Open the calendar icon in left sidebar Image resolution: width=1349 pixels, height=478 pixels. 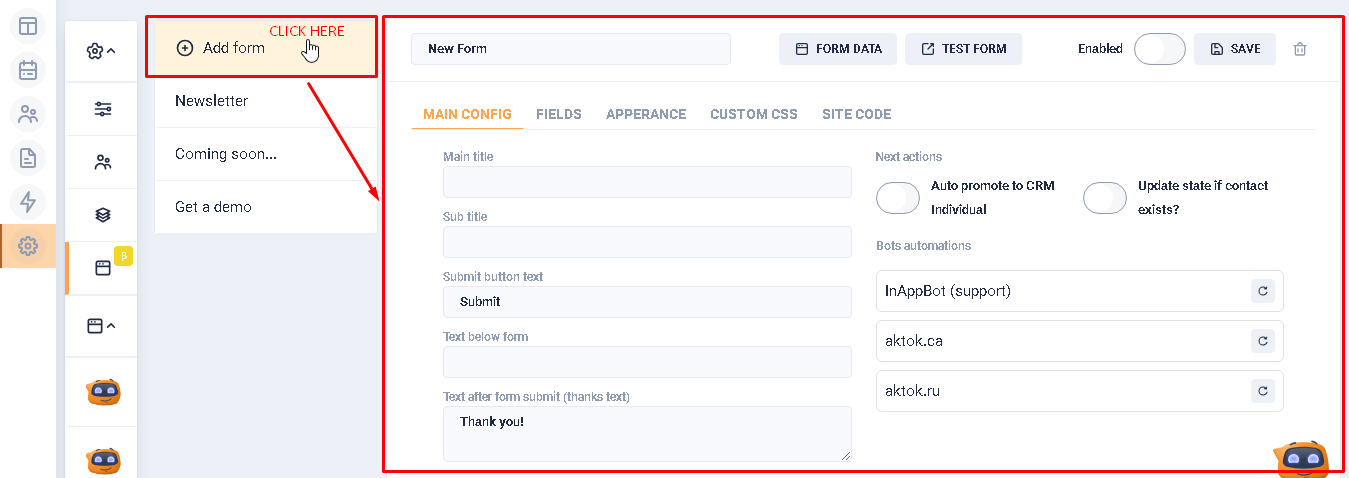28,70
